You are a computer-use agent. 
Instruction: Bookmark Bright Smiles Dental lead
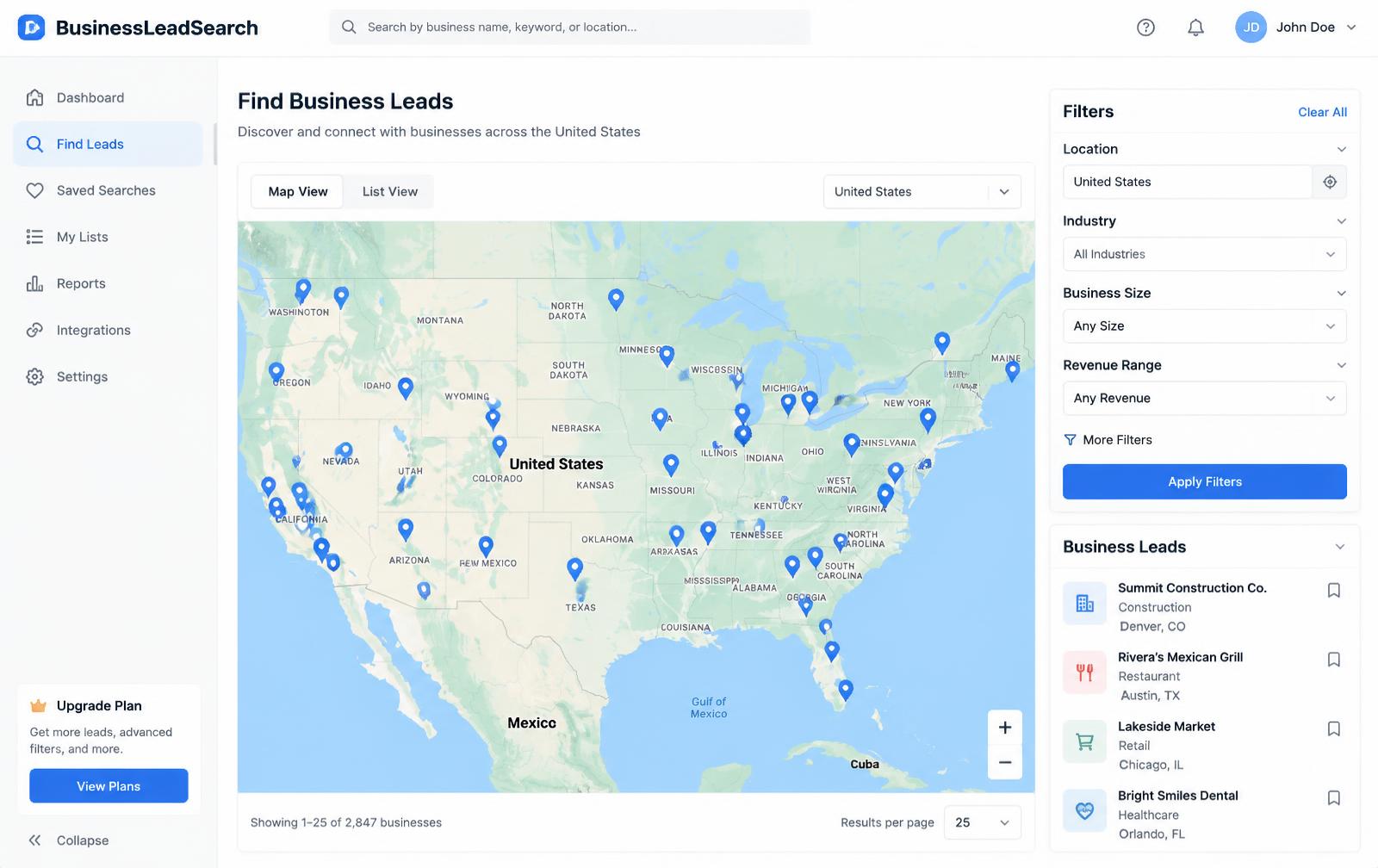tap(1333, 798)
